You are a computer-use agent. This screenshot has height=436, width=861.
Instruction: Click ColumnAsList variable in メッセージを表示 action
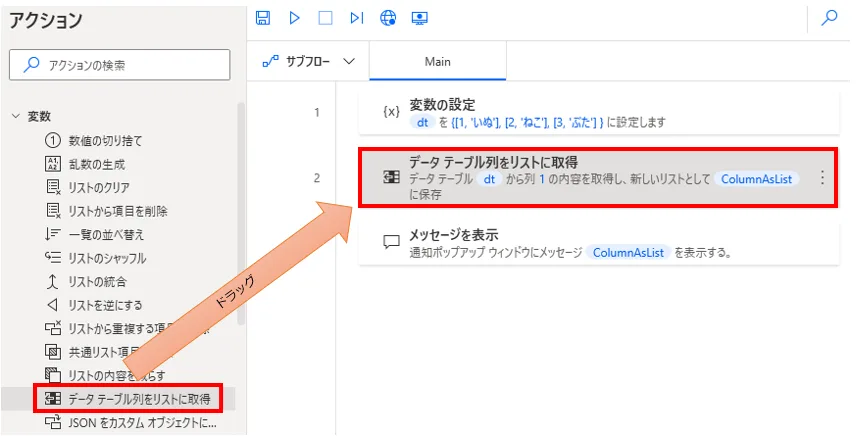click(628, 253)
